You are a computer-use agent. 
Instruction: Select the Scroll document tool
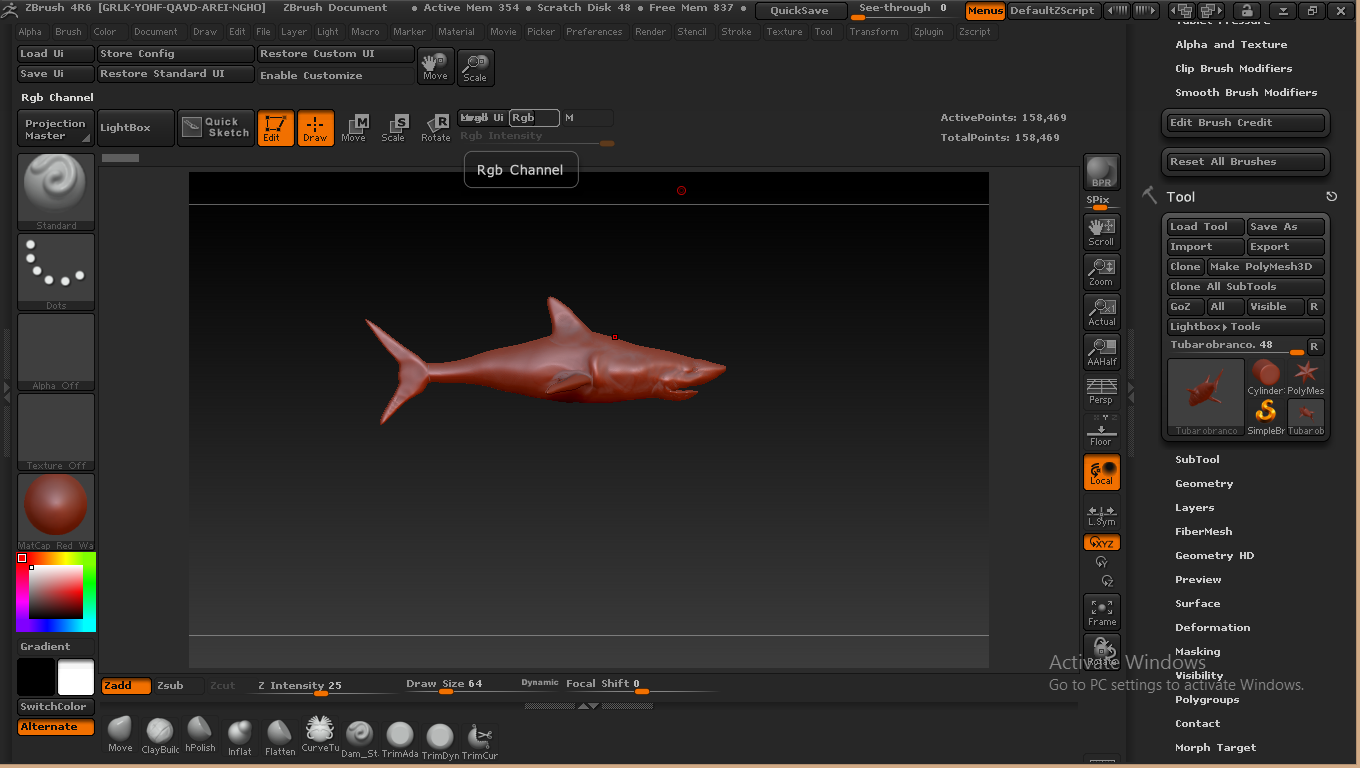pyautogui.click(x=1102, y=232)
